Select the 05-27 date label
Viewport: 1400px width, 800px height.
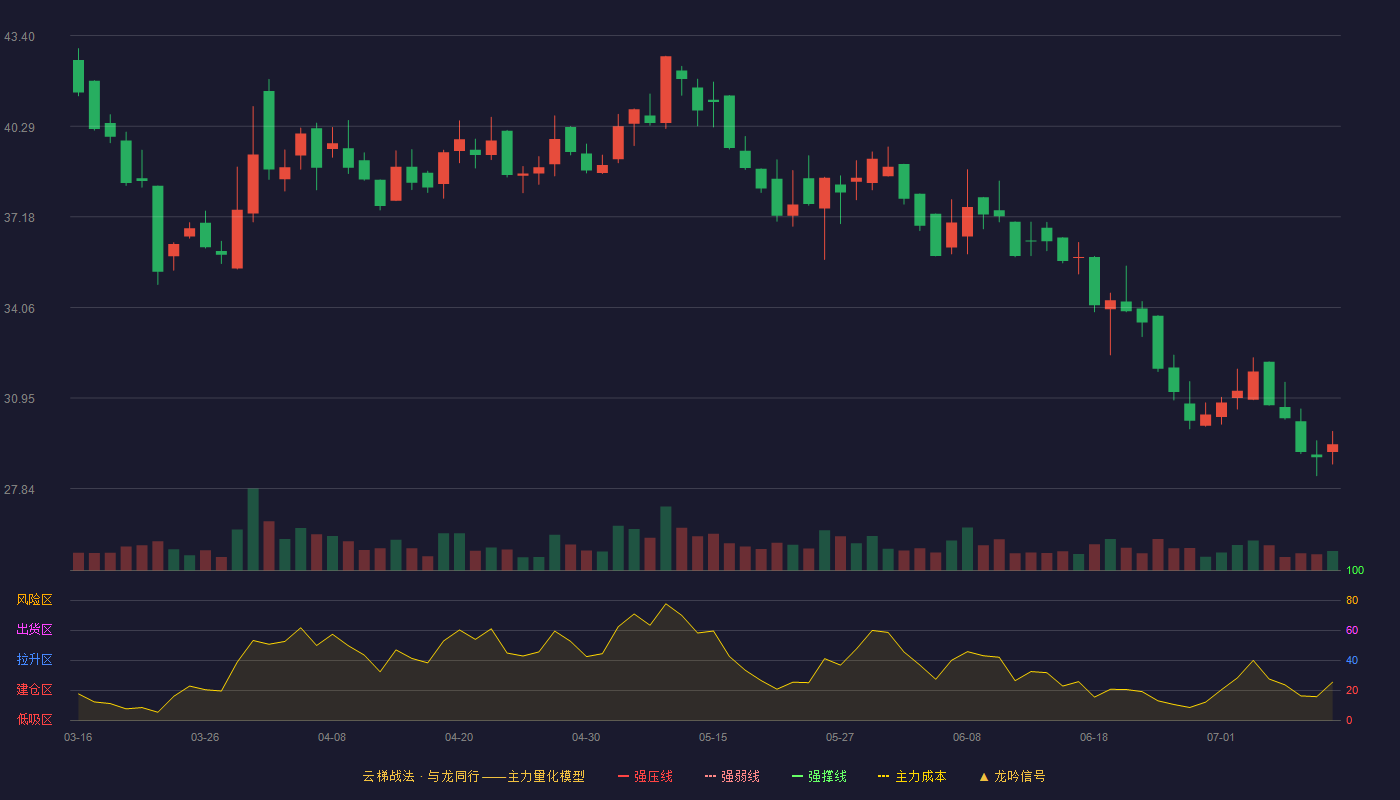[x=840, y=737]
